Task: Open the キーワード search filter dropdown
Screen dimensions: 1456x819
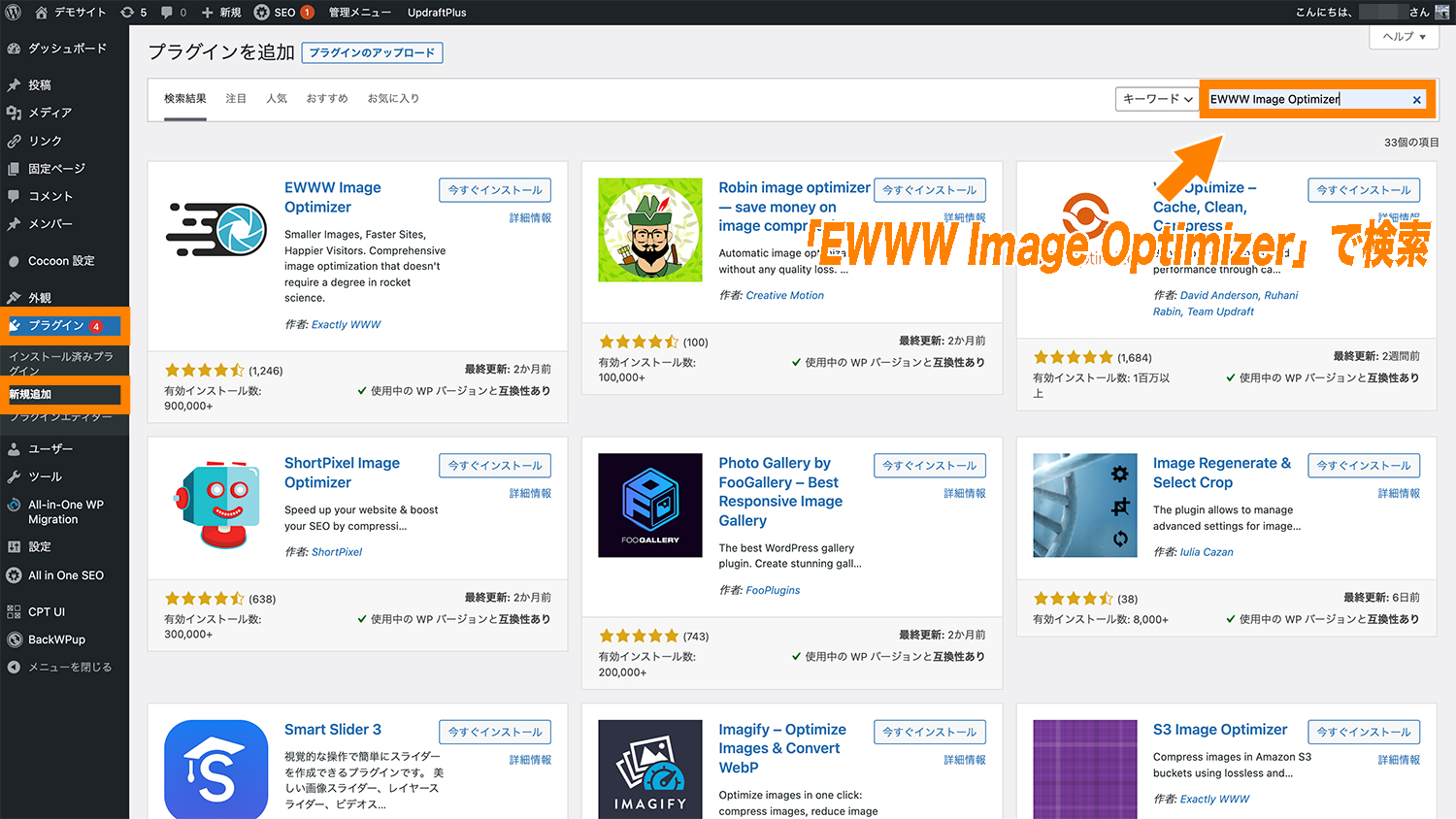Action: (1157, 99)
